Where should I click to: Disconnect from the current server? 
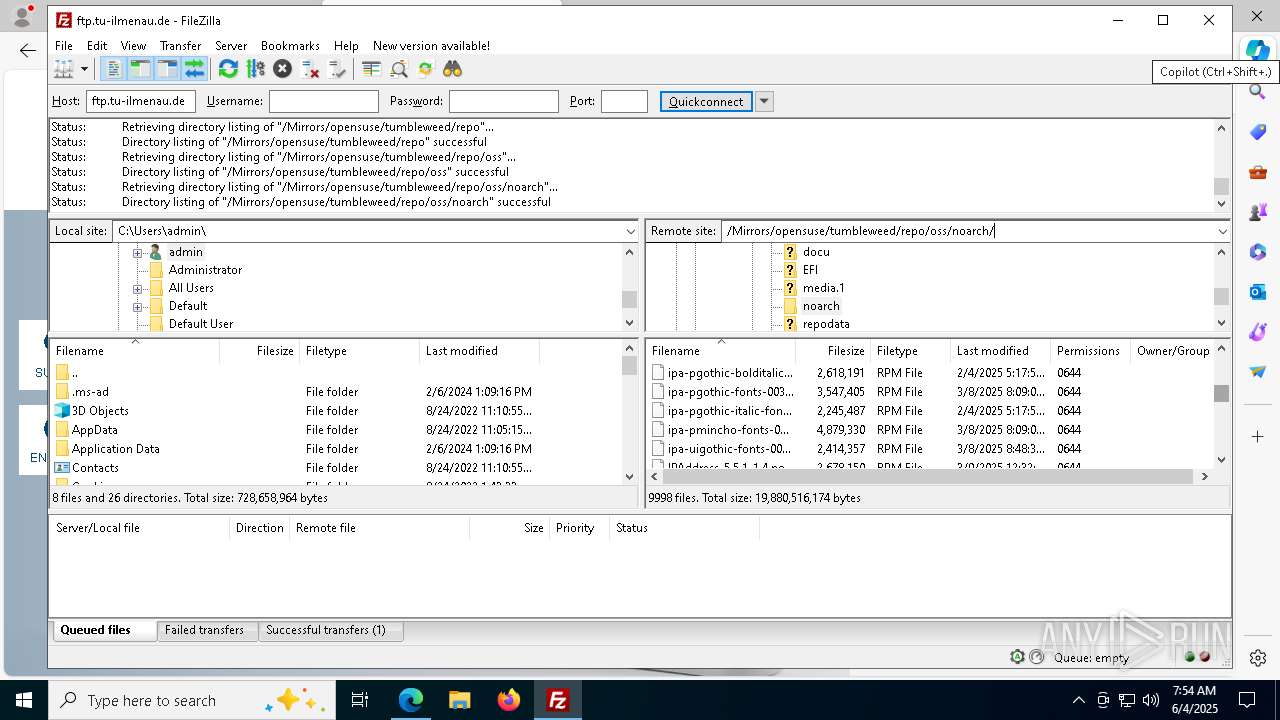click(x=310, y=69)
